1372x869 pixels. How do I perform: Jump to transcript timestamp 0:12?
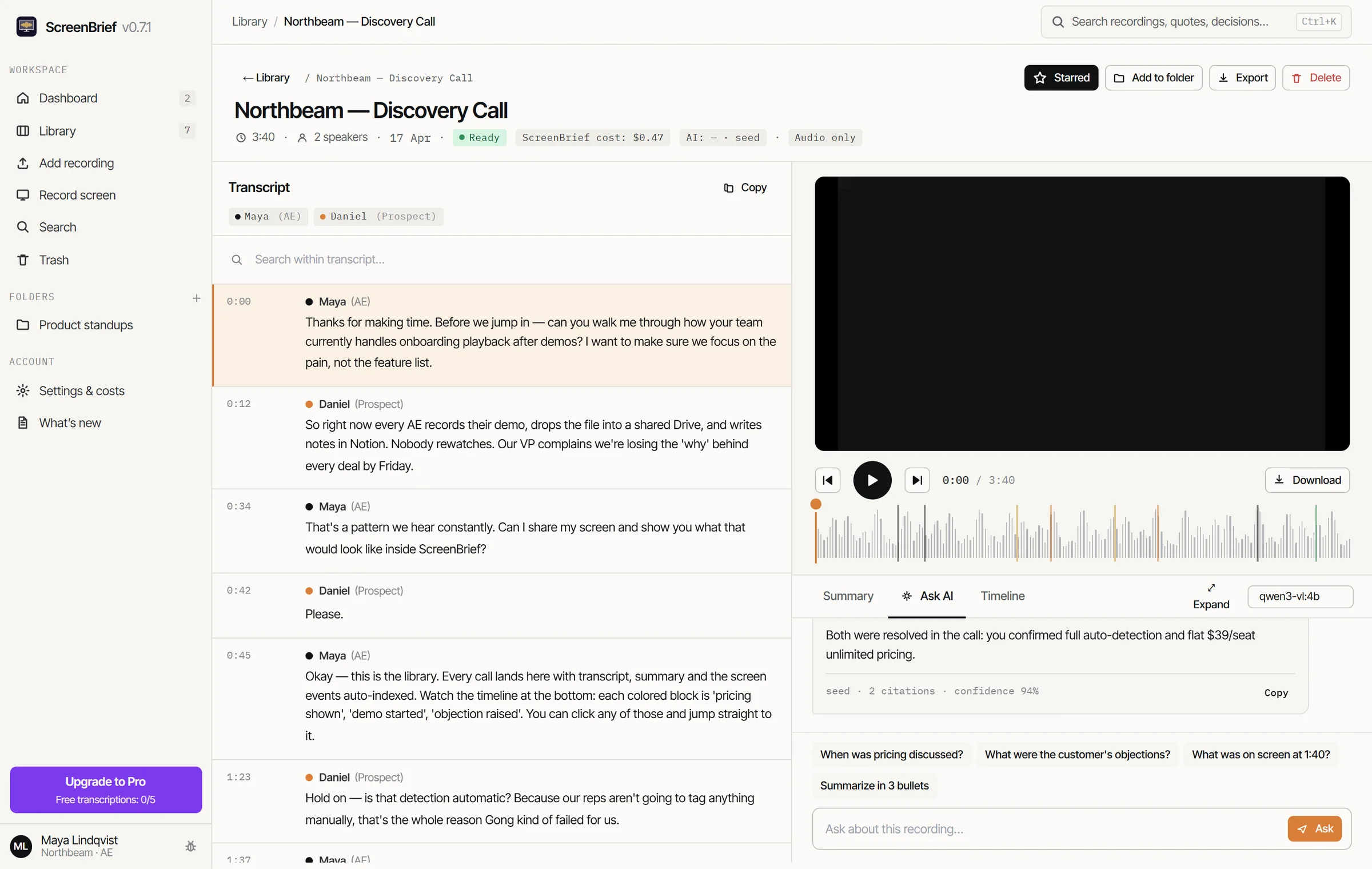point(238,404)
